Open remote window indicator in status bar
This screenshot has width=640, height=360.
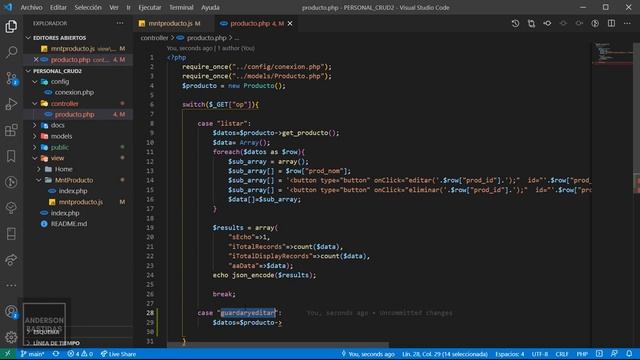point(7,354)
